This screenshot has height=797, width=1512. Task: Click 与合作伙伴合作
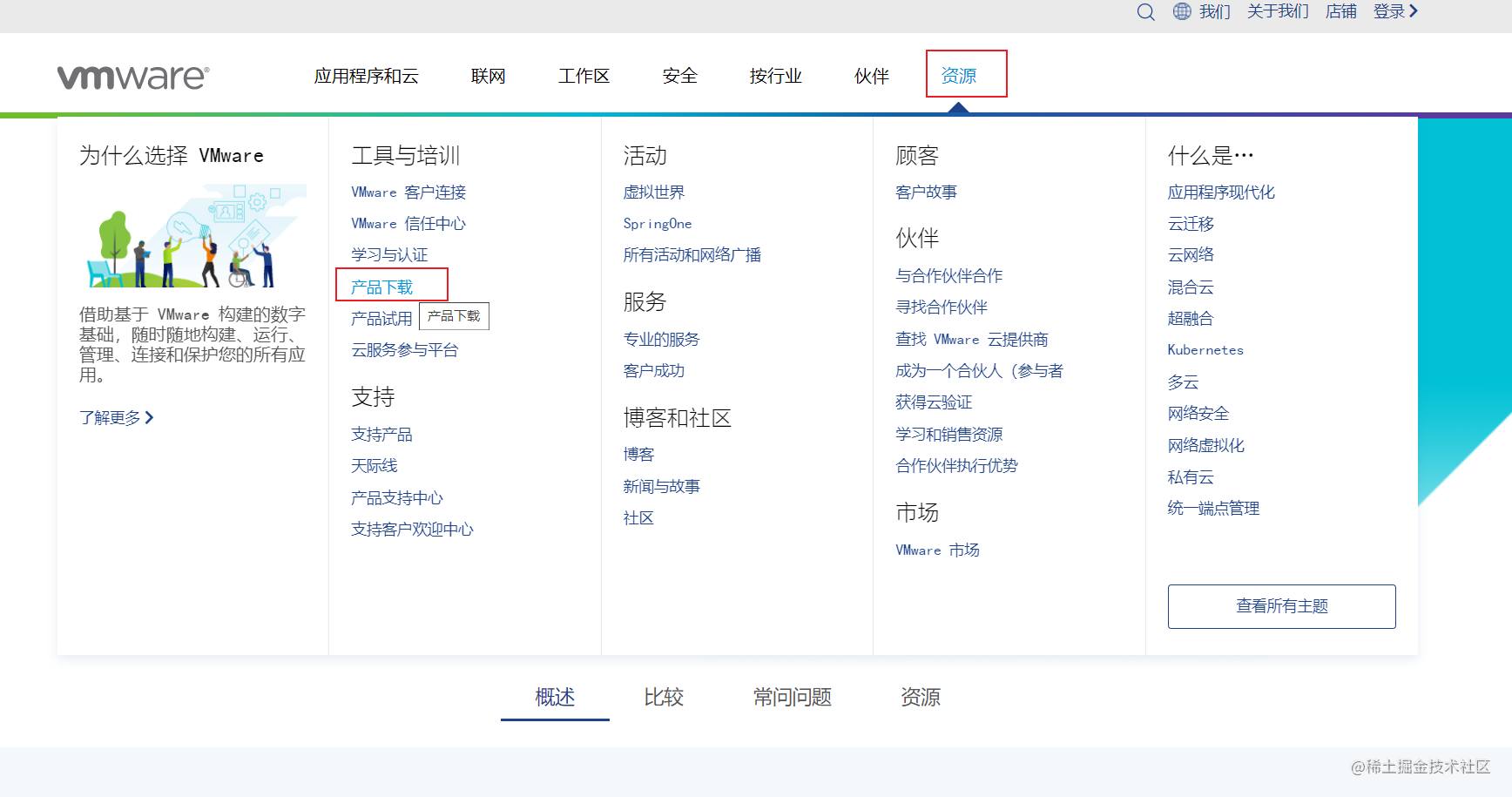[x=949, y=276]
